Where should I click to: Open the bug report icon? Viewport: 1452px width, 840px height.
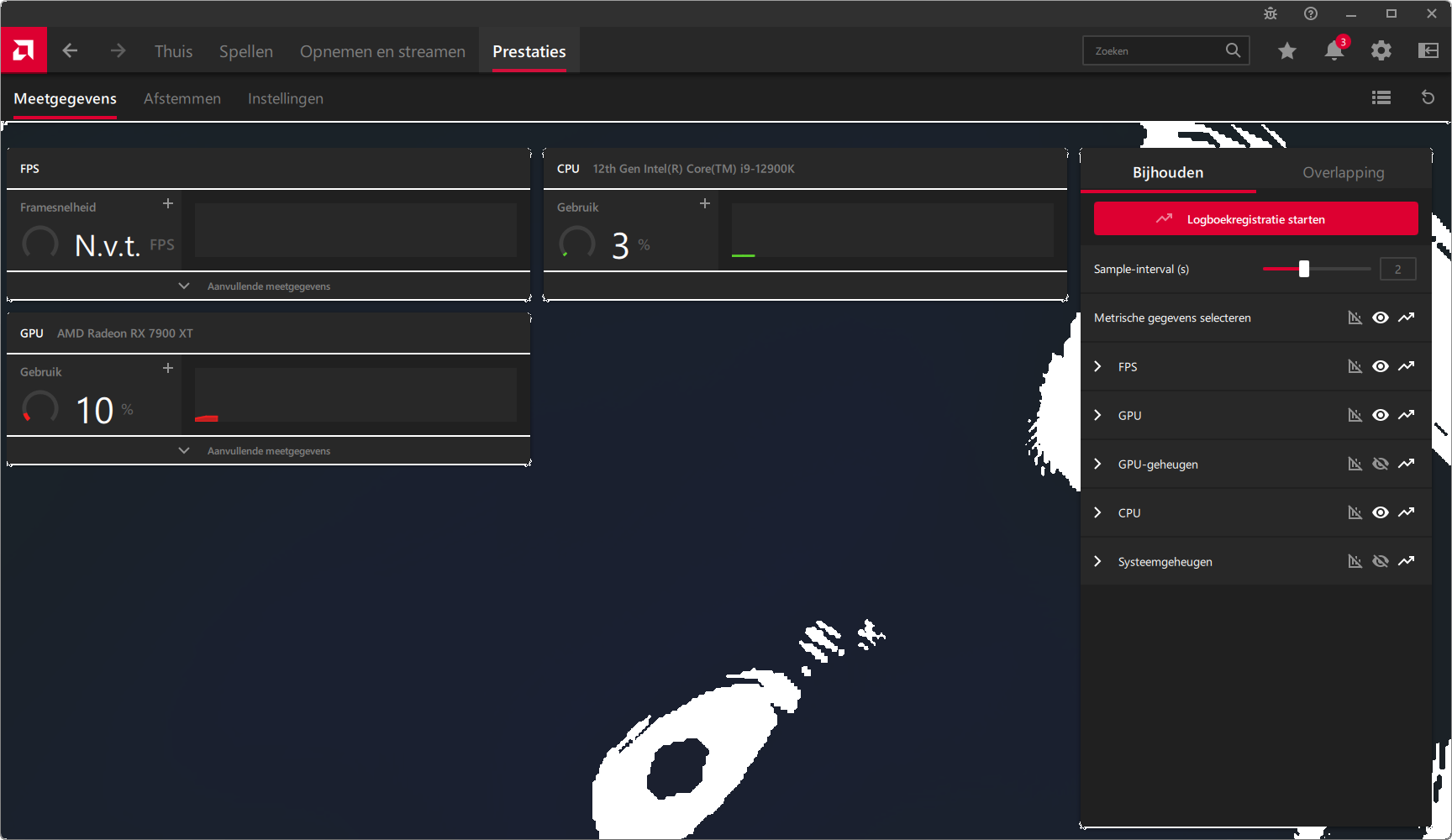click(x=1270, y=13)
